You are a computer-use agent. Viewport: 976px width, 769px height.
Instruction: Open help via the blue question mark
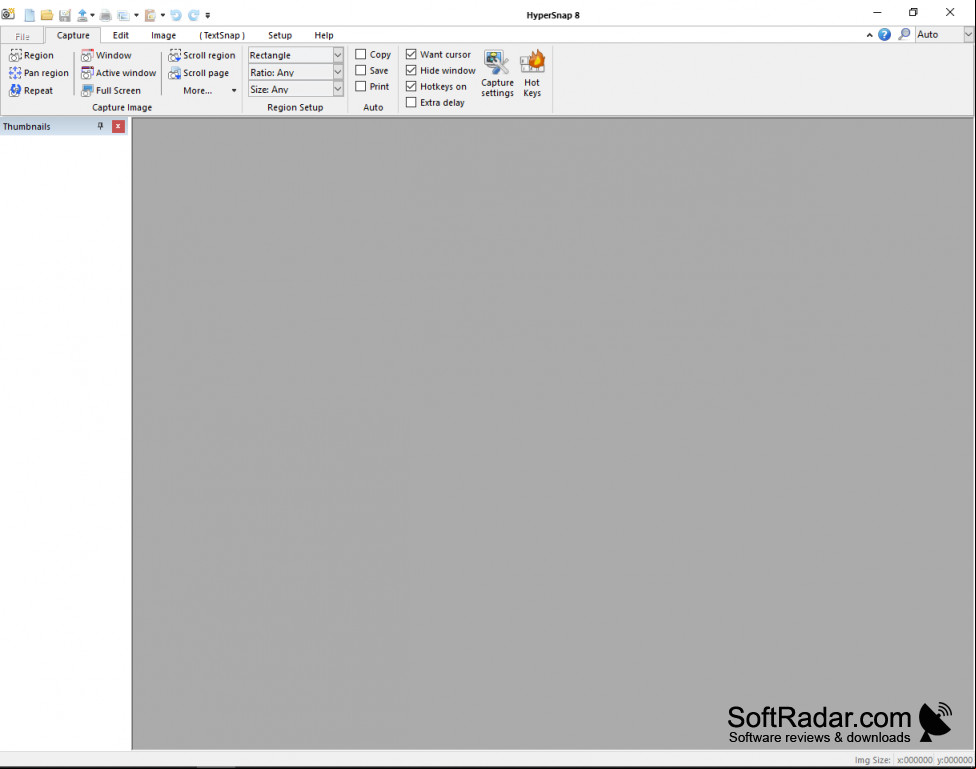click(x=884, y=35)
